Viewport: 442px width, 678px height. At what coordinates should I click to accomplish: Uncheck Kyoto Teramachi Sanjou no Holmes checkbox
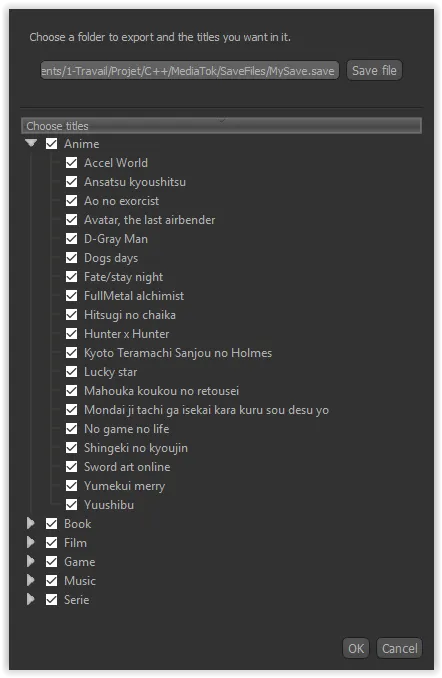click(71, 353)
